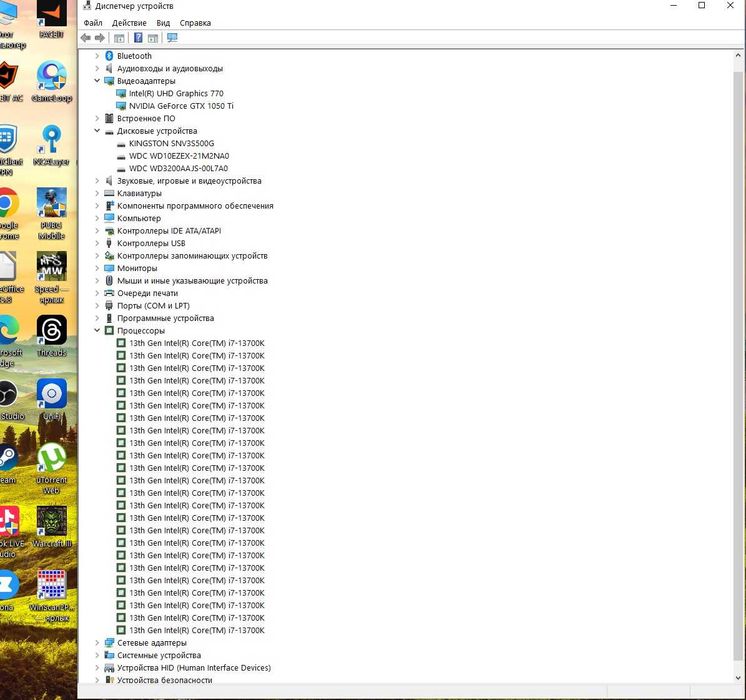Select Компоненты программного обеспечения category
This screenshot has width=746, height=700.
tap(195, 206)
